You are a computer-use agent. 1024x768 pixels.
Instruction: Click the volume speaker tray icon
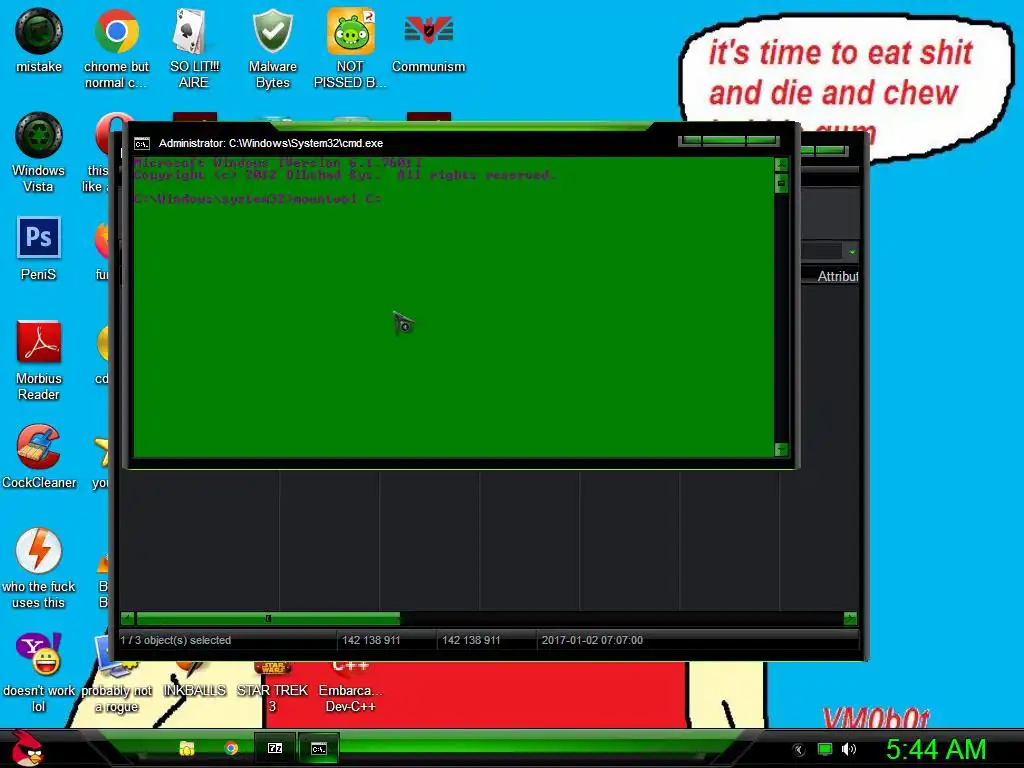[x=848, y=749]
